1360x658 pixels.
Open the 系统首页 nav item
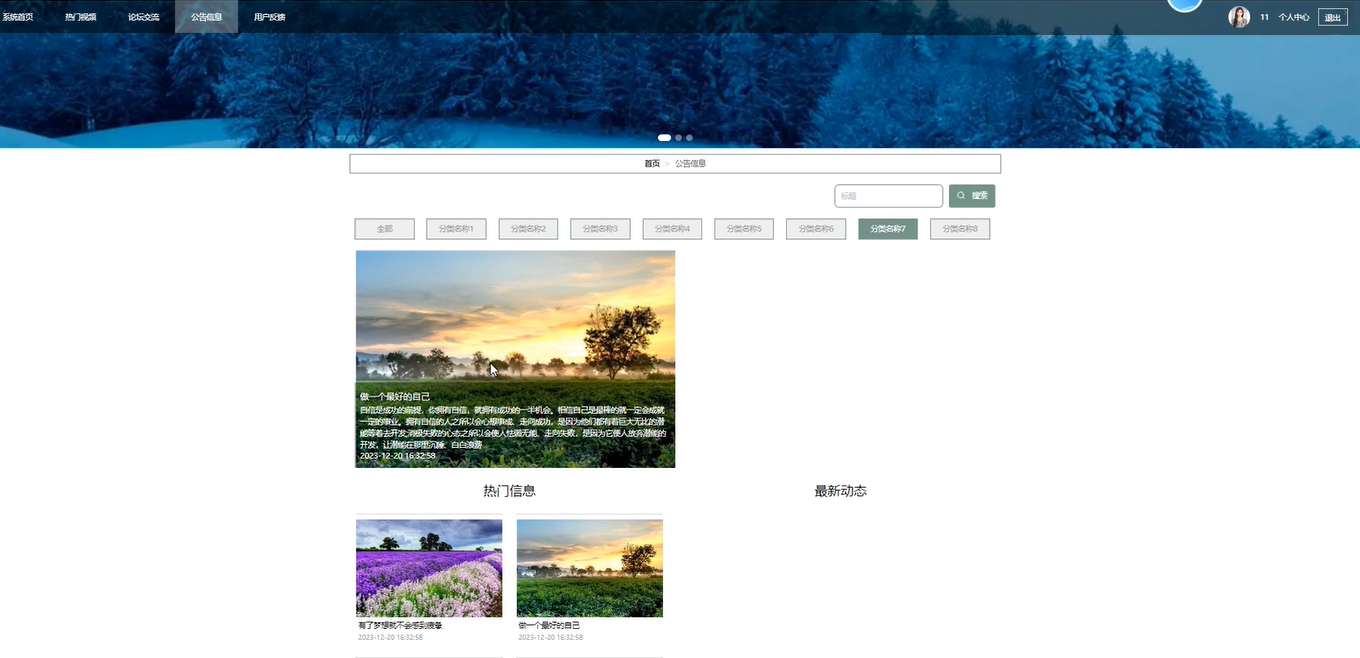point(17,17)
